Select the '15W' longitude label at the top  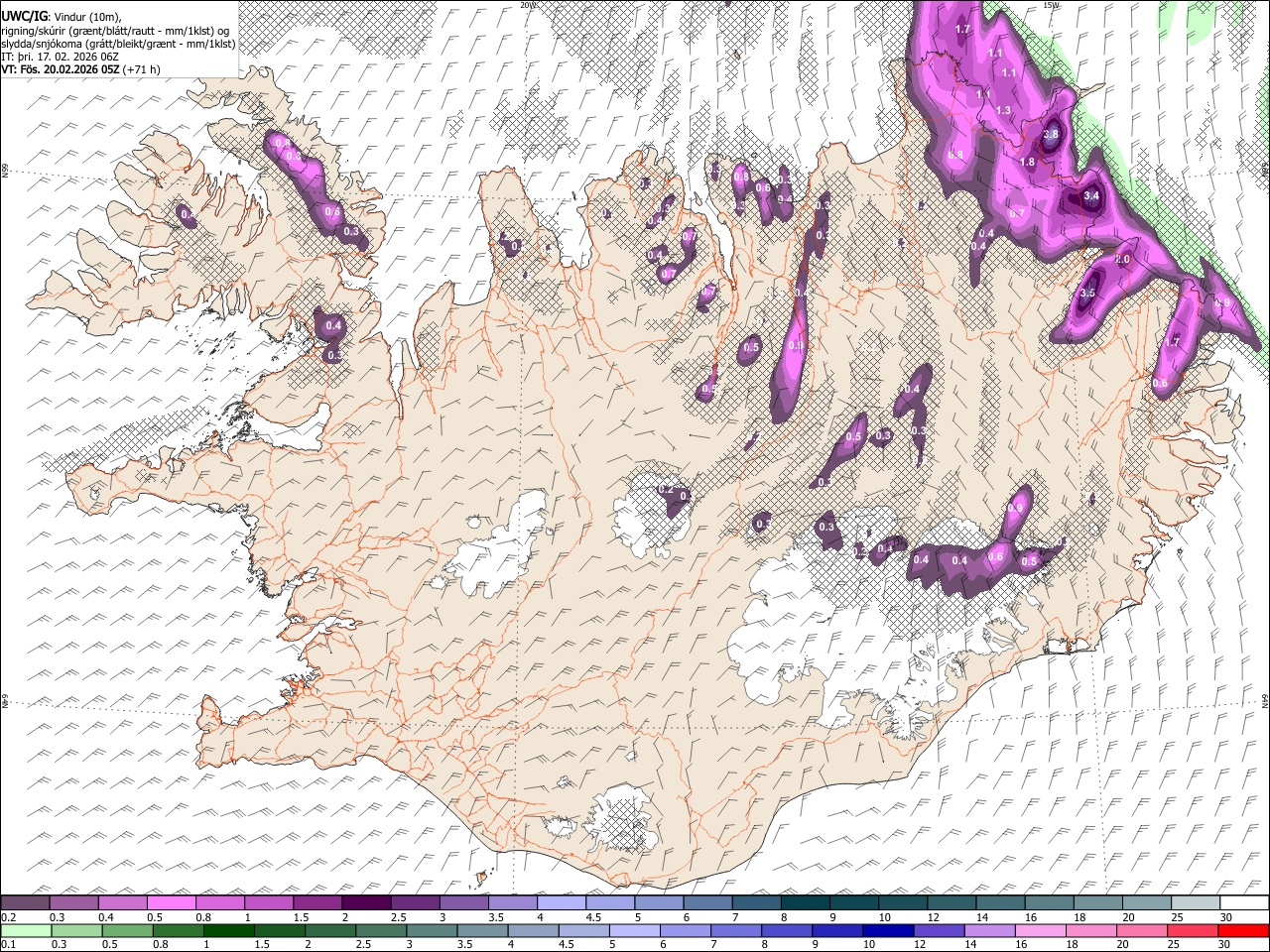(x=1053, y=5)
